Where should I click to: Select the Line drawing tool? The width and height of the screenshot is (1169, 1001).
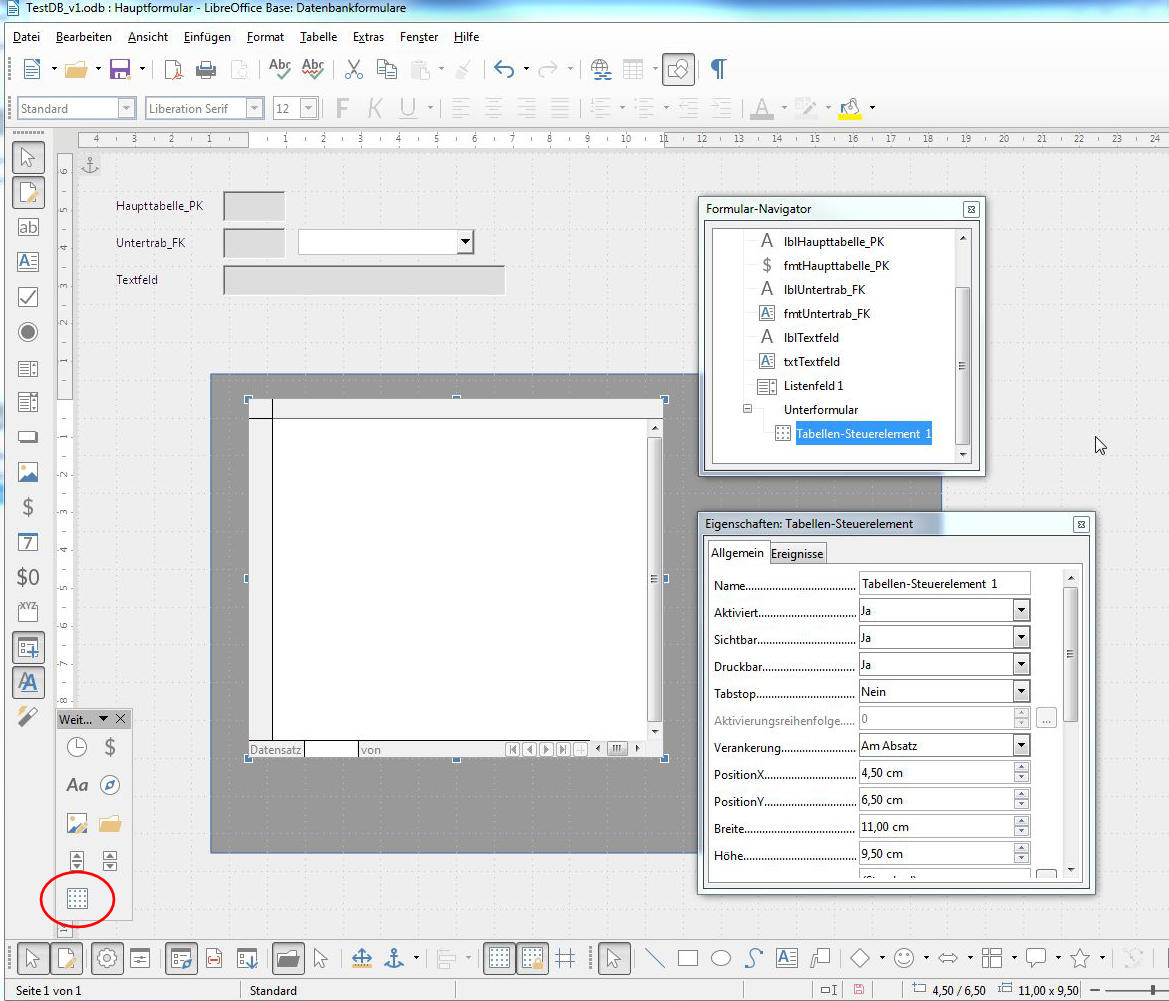coord(655,959)
